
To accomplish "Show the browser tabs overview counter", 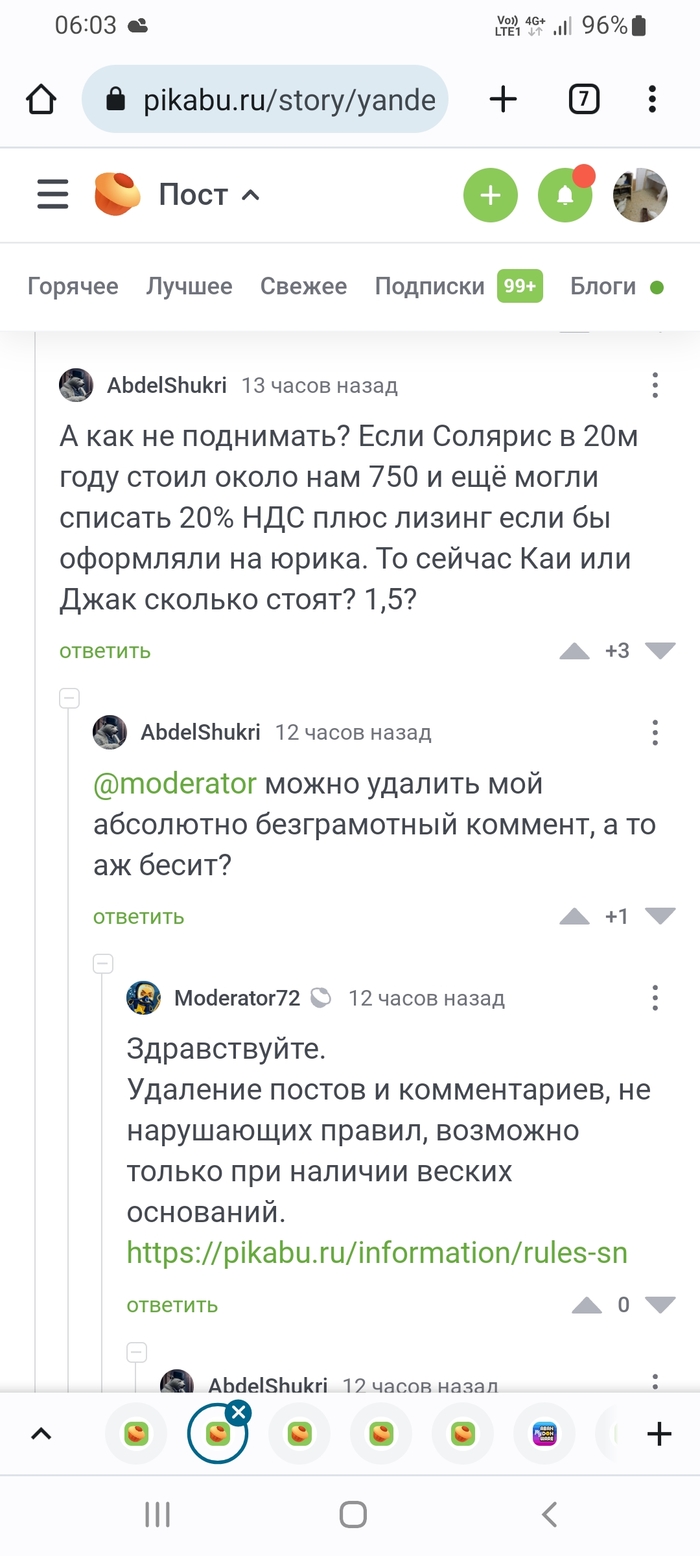I will (583, 98).
